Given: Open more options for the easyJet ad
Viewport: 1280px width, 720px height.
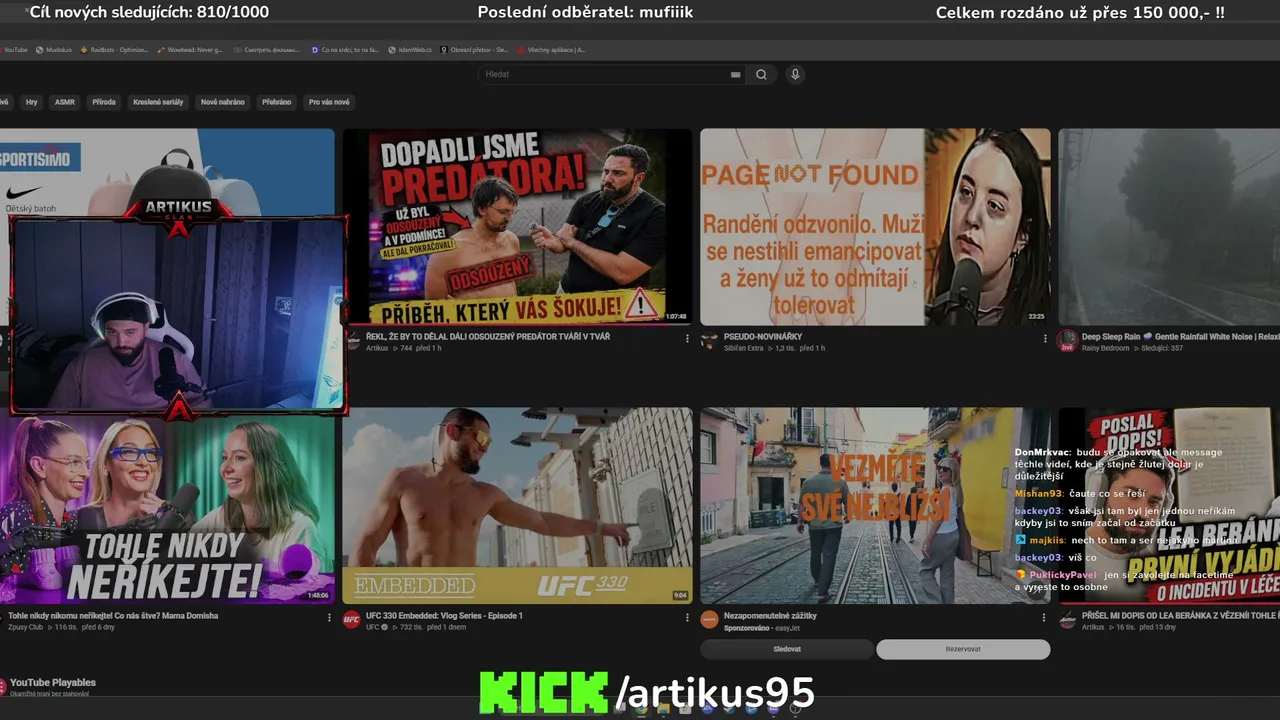Looking at the screenshot, I should 1045,618.
